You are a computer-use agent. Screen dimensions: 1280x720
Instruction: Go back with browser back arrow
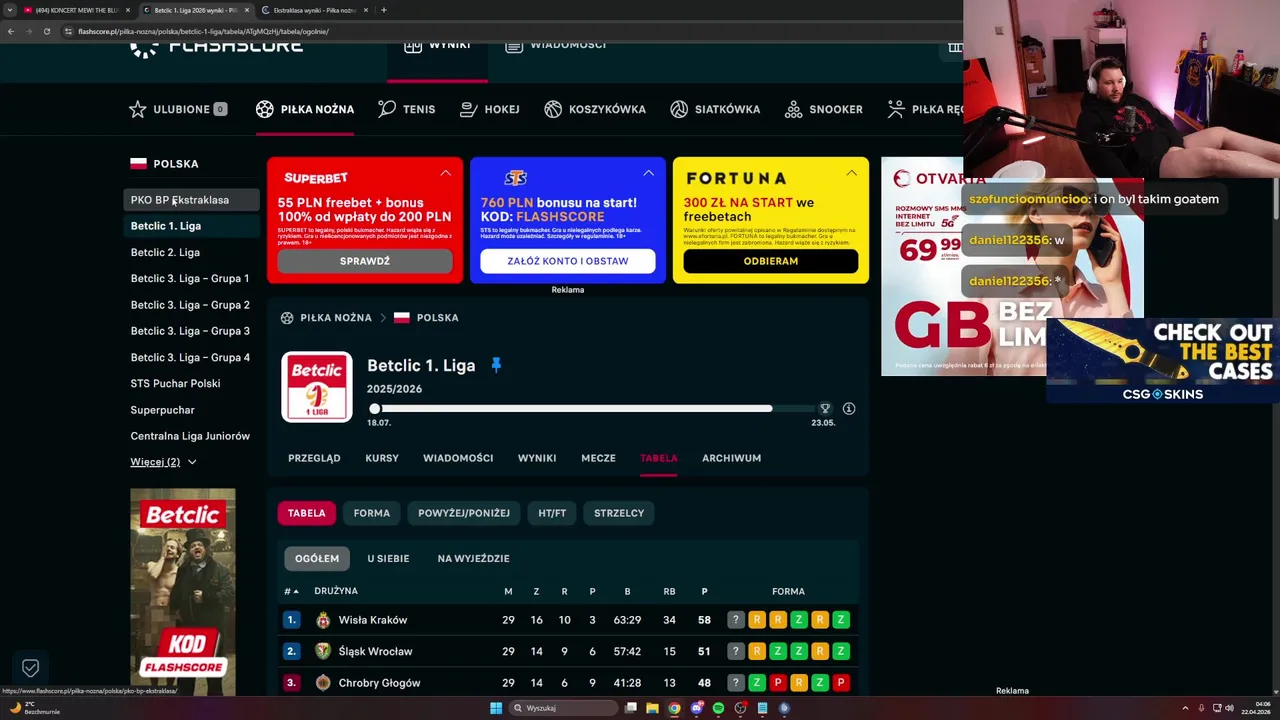(x=11, y=31)
